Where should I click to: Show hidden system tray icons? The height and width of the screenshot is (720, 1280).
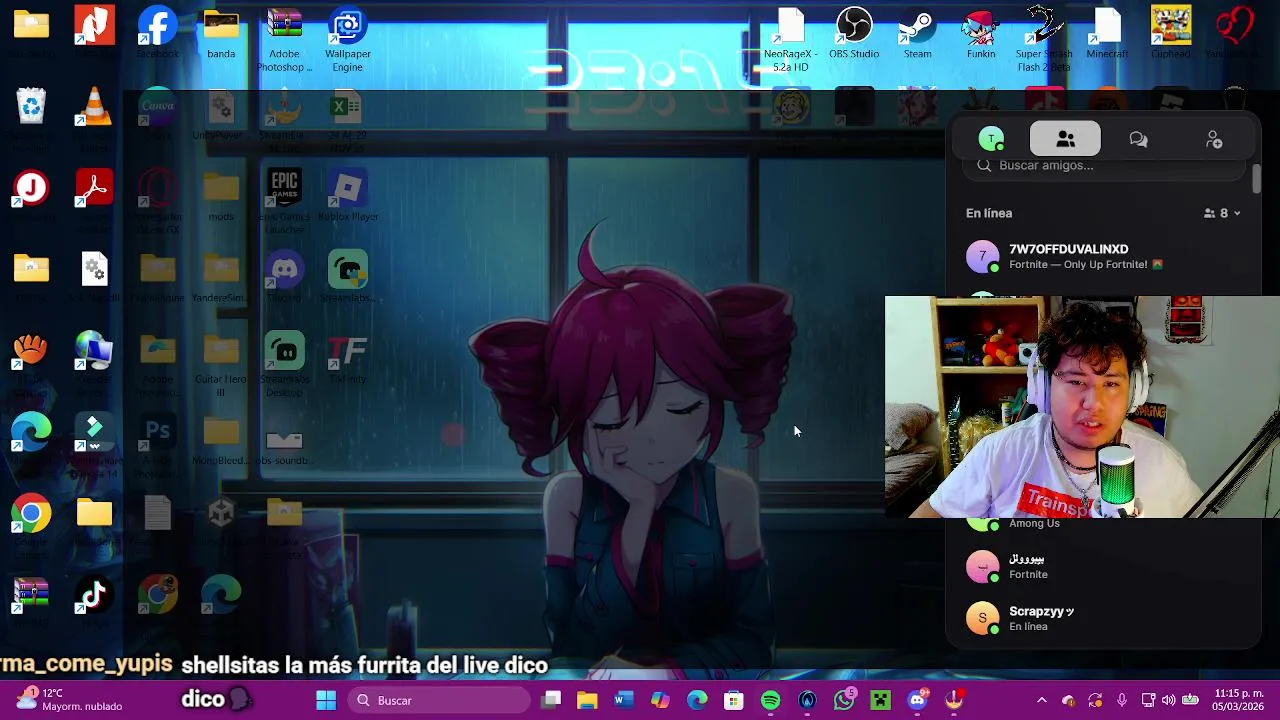pyautogui.click(x=1041, y=700)
